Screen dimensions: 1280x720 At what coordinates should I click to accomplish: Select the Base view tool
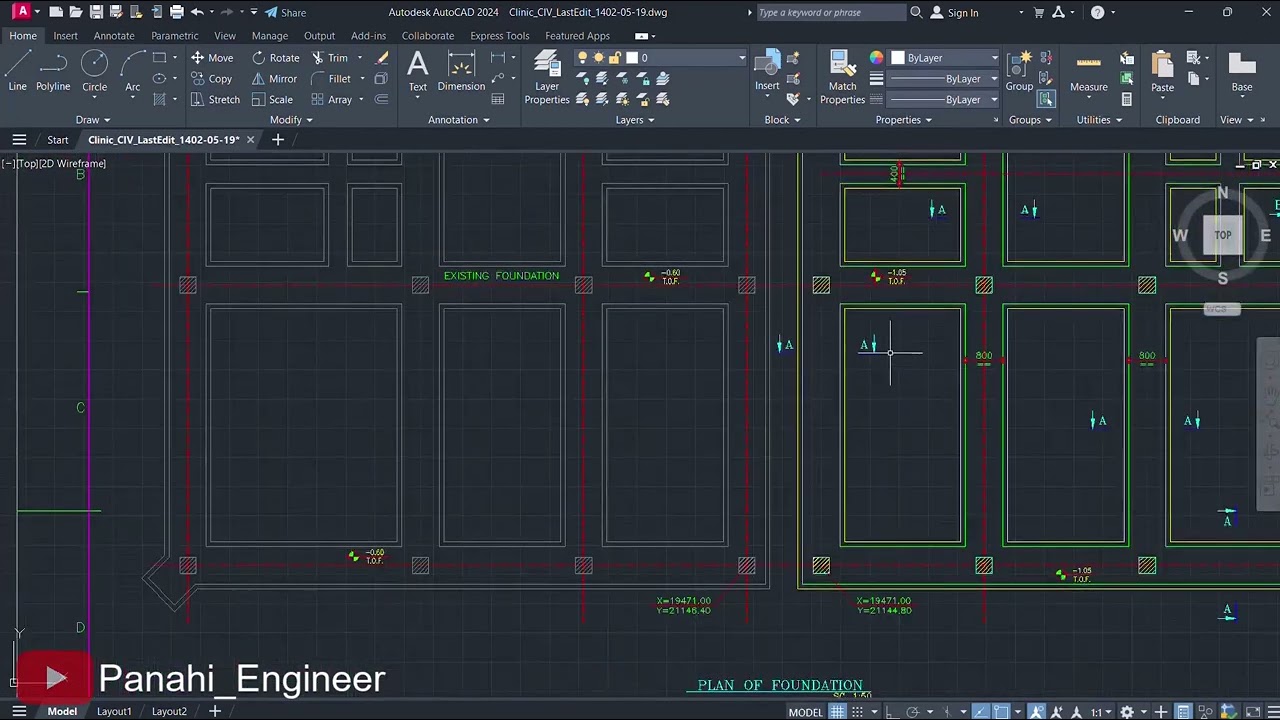[1242, 72]
